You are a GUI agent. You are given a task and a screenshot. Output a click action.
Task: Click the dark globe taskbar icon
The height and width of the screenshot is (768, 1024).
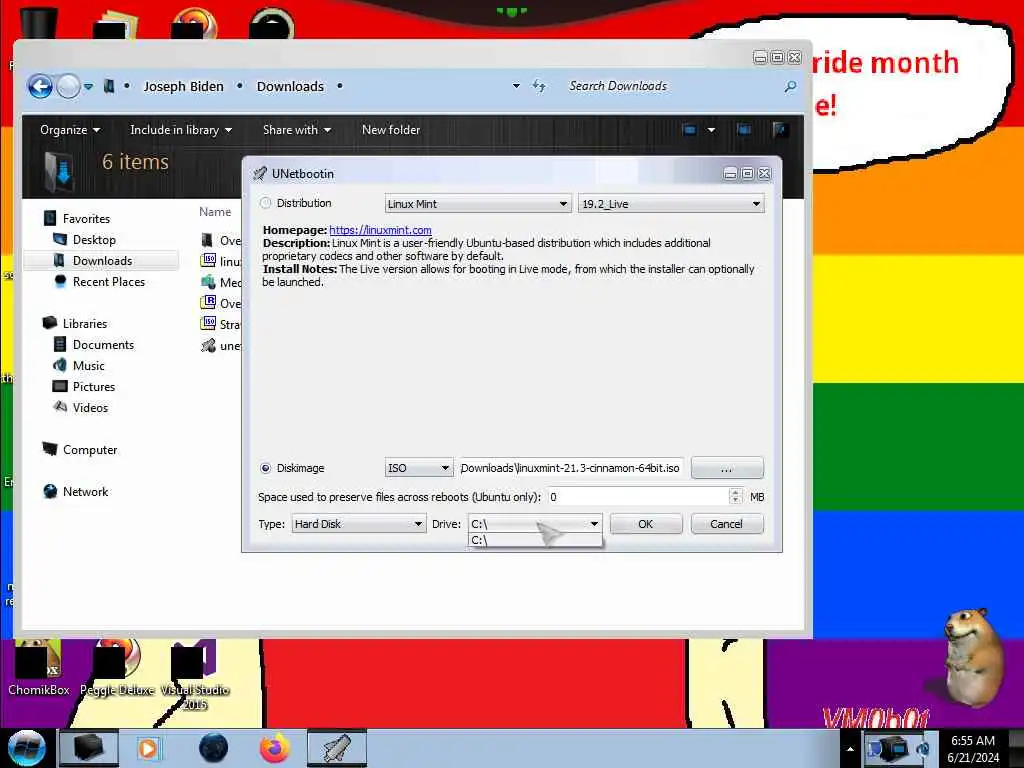tap(214, 748)
